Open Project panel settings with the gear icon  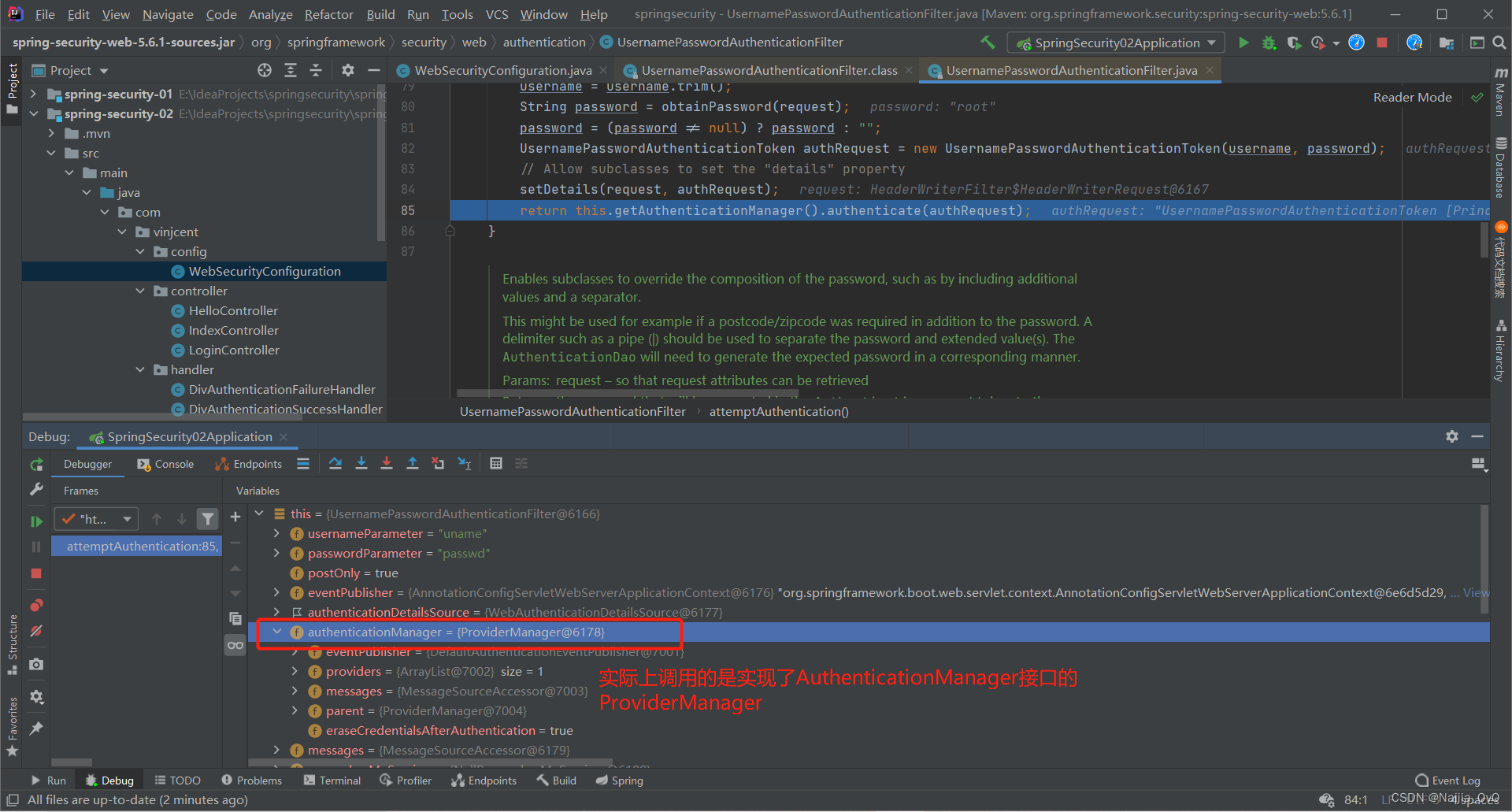348,70
